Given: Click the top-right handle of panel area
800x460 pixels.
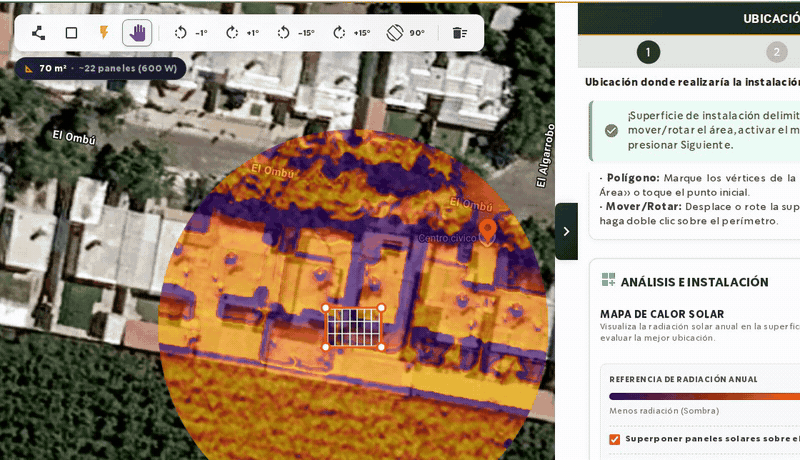Looking at the screenshot, I should [382, 308].
